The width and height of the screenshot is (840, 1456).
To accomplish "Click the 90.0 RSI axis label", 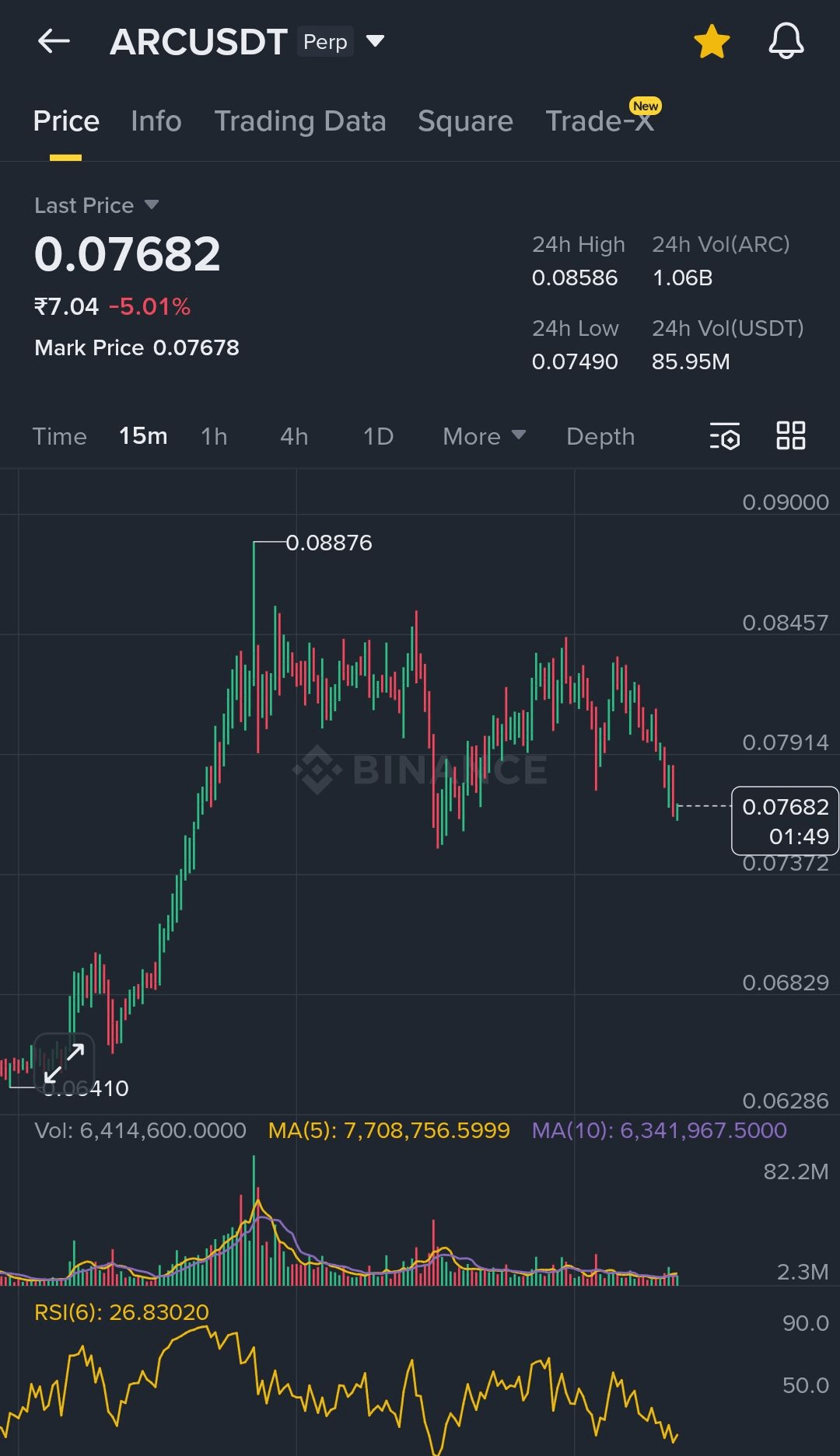I will [x=806, y=1323].
